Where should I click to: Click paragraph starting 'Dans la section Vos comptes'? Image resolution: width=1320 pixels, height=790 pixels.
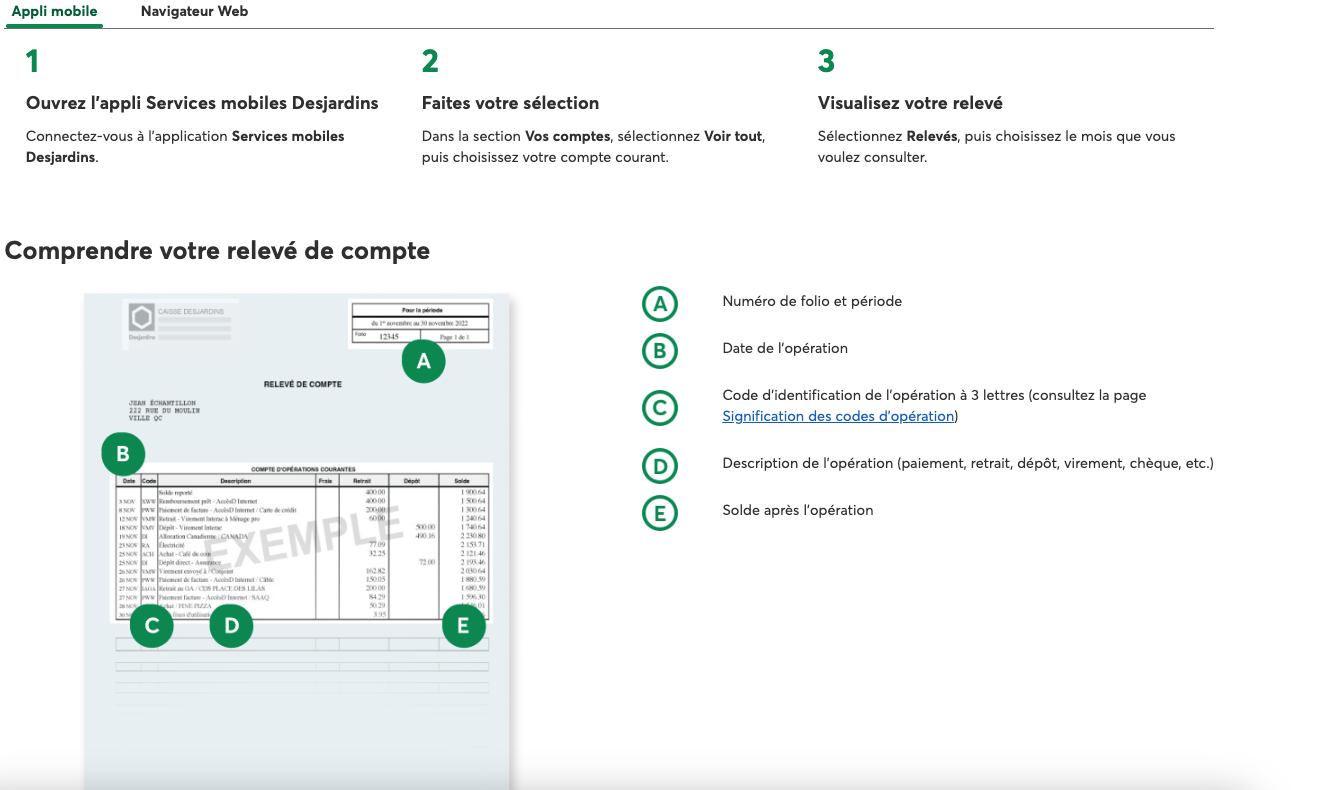593,147
